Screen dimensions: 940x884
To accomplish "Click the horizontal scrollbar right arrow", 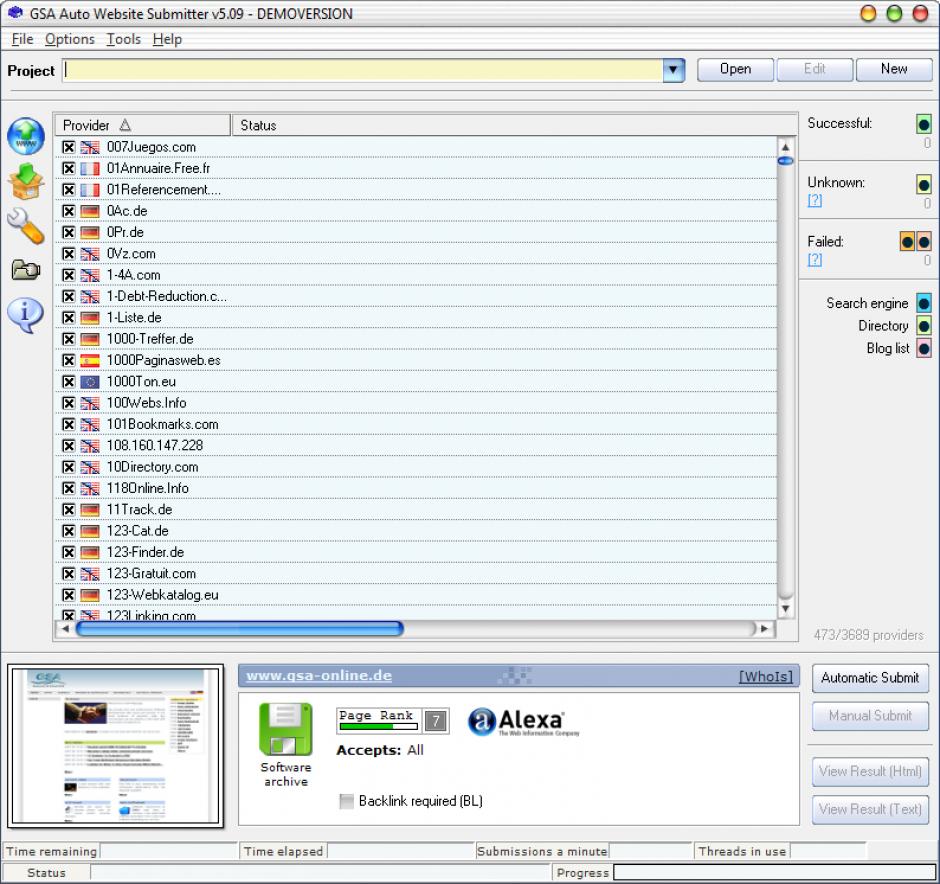I will point(764,629).
